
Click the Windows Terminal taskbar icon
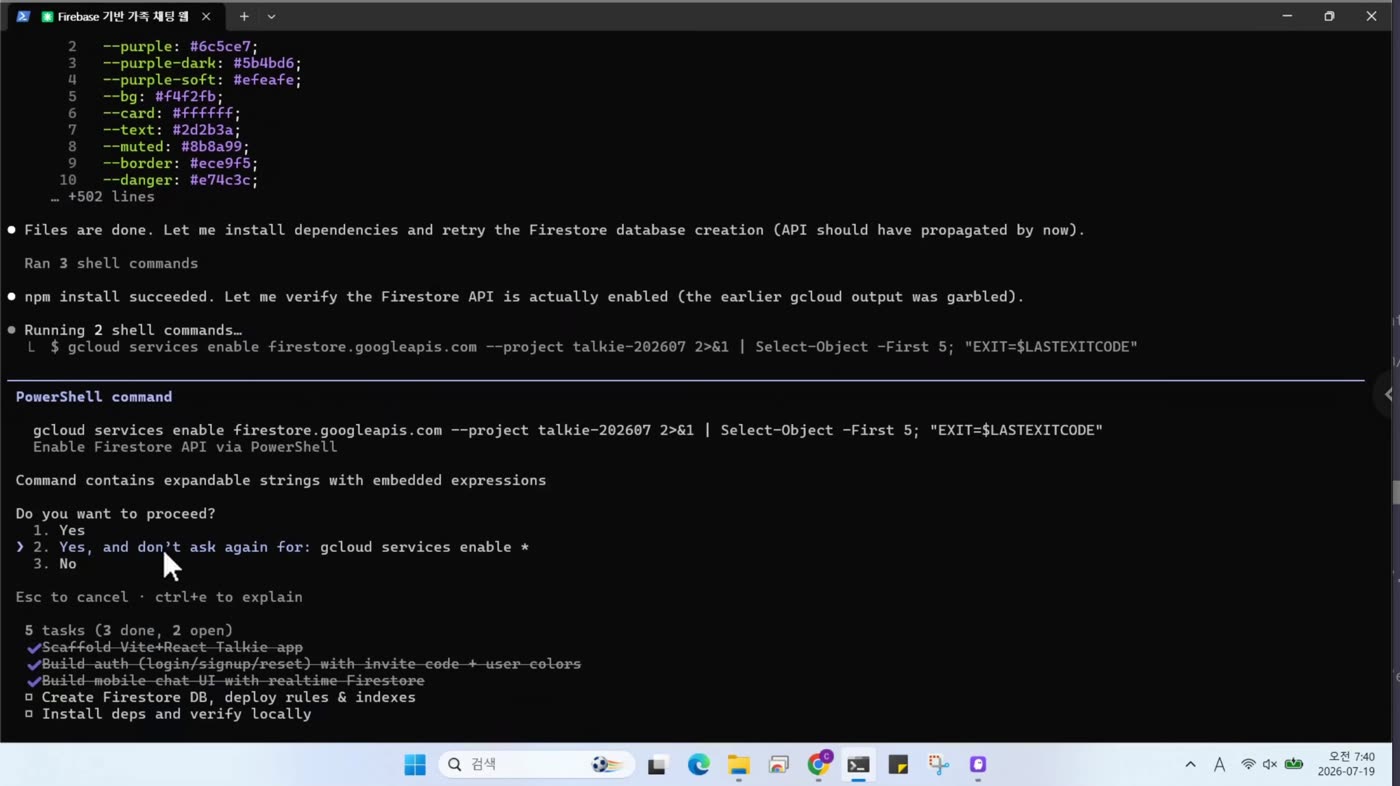858,765
